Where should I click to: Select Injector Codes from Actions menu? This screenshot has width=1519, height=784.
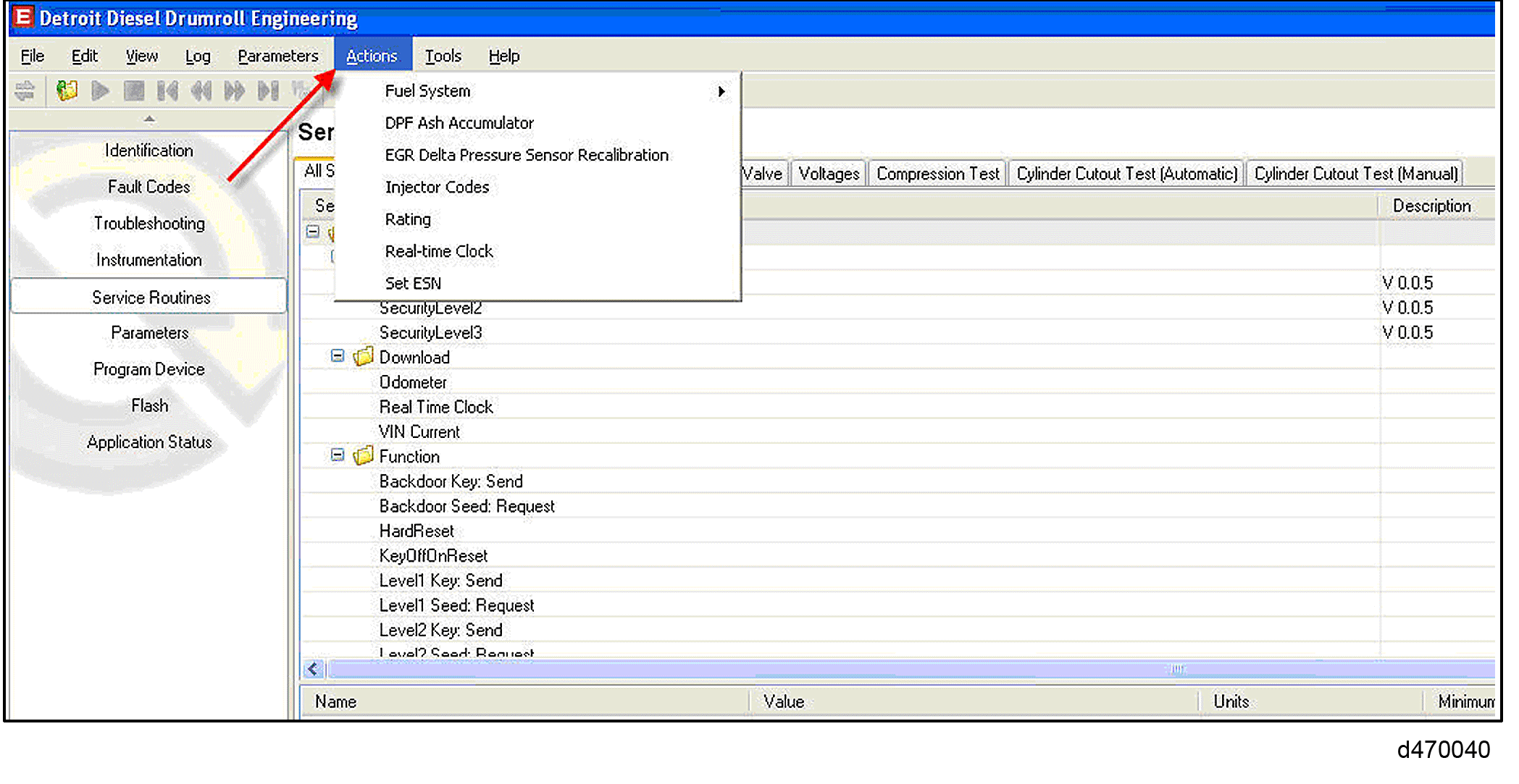pos(437,187)
